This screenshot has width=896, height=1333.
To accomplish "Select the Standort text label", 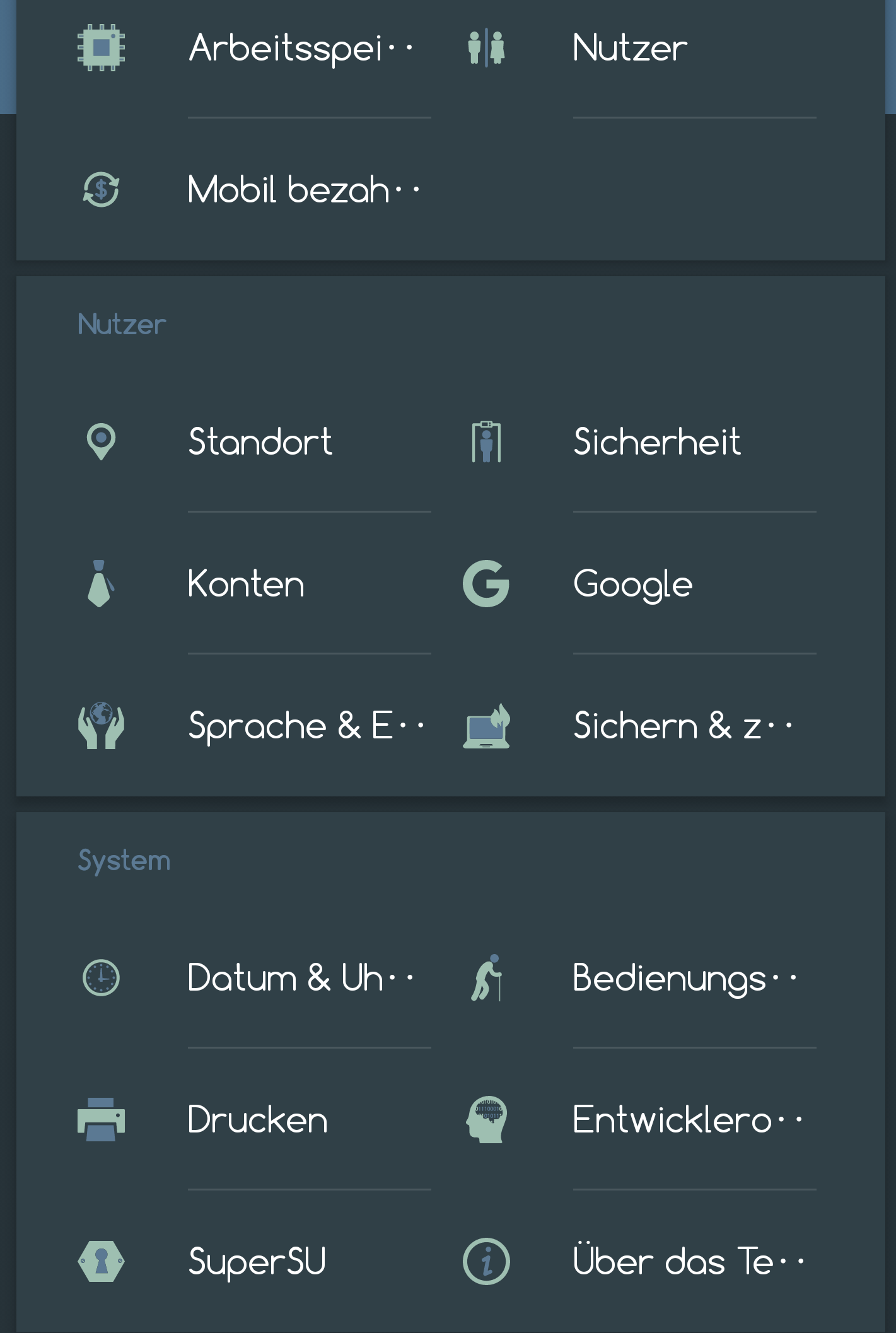I will pos(260,441).
